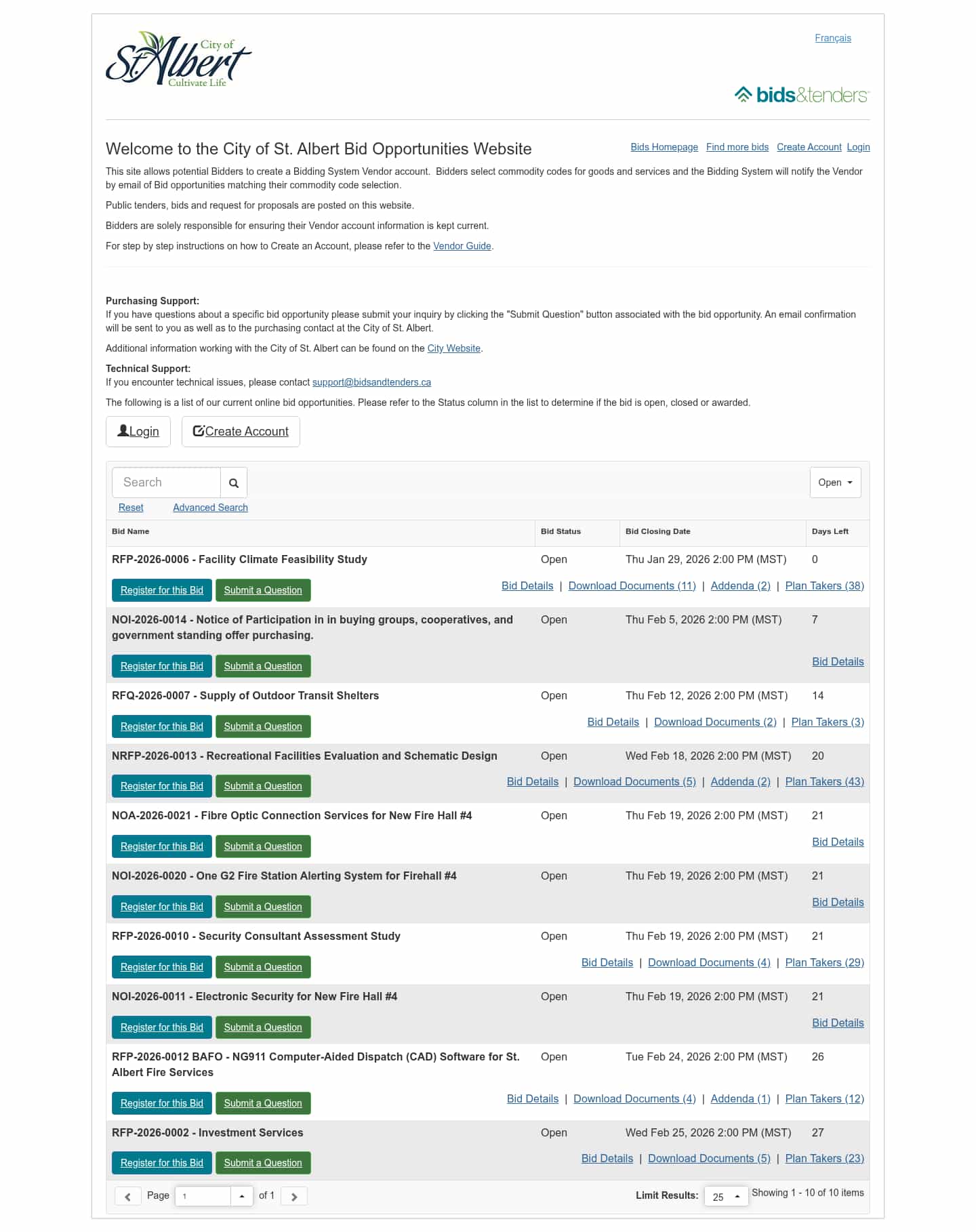Expand the Limit Results dropdown
Viewport: 976px width, 1232px height.
pyautogui.click(x=726, y=1196)
